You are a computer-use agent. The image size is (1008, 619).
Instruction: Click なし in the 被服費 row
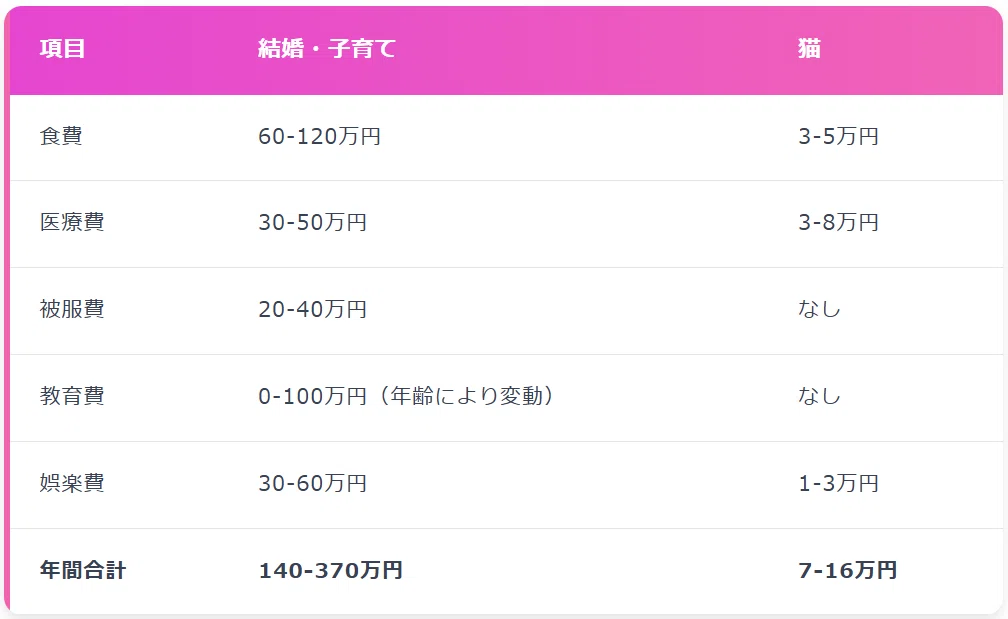click(x=819, y=309)
